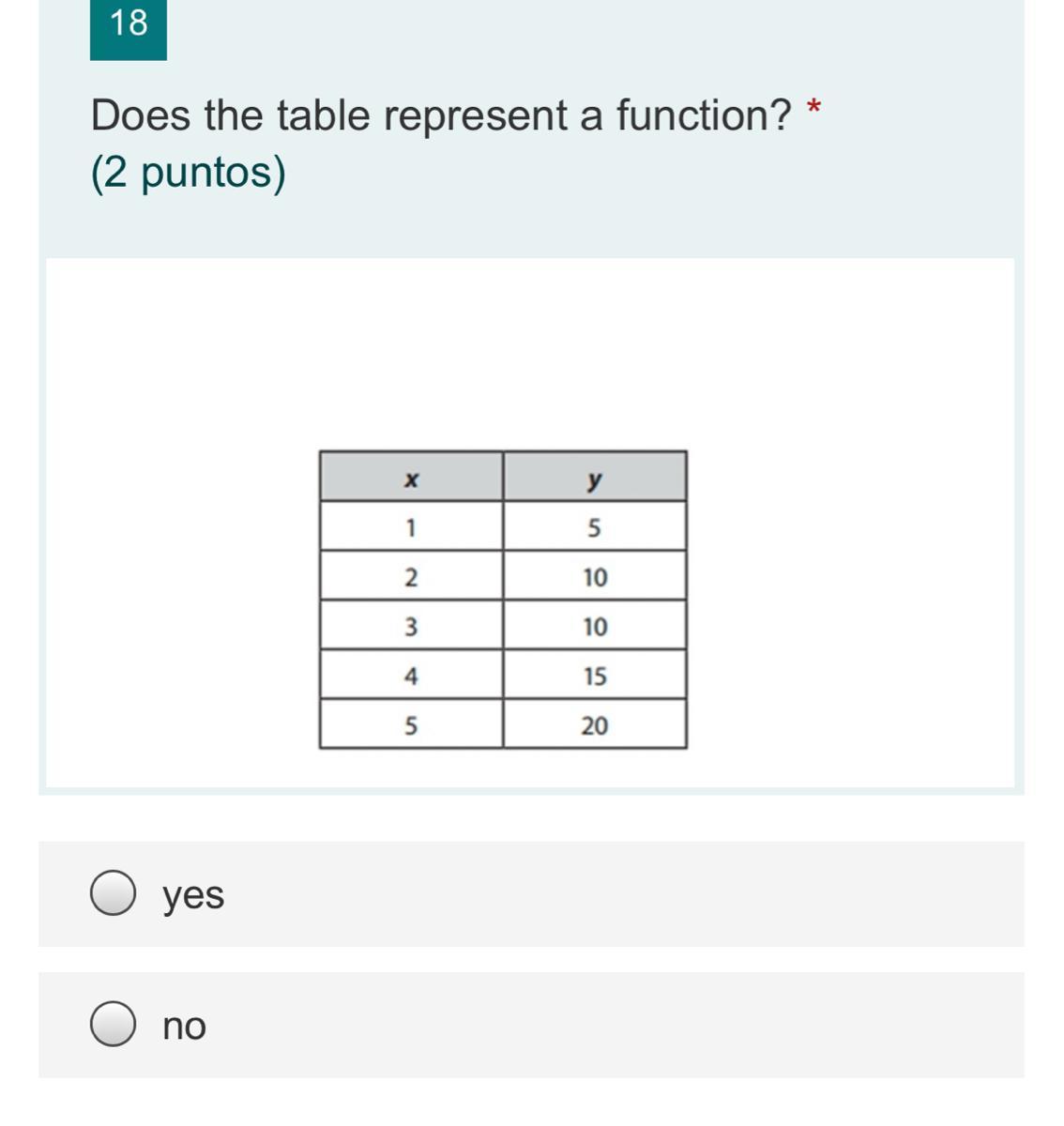The image size is (1064, 1126).
Task: Click the y cell in the x=1 row
Action: point(595,526)
